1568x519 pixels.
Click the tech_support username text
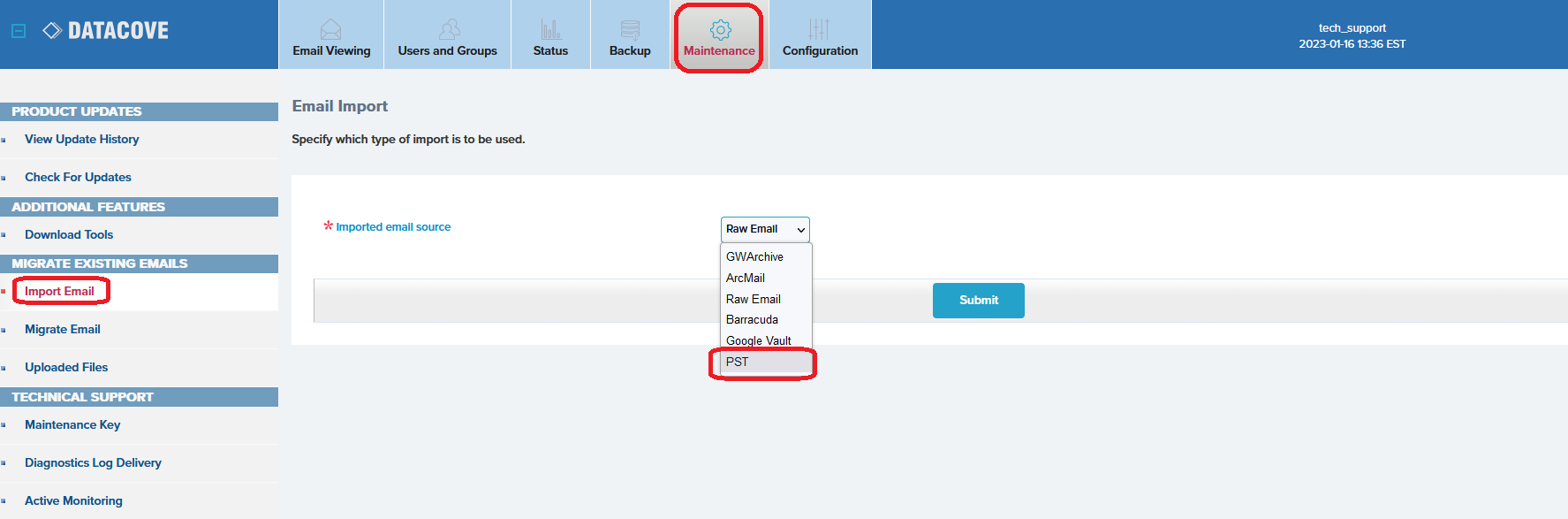1352,28
